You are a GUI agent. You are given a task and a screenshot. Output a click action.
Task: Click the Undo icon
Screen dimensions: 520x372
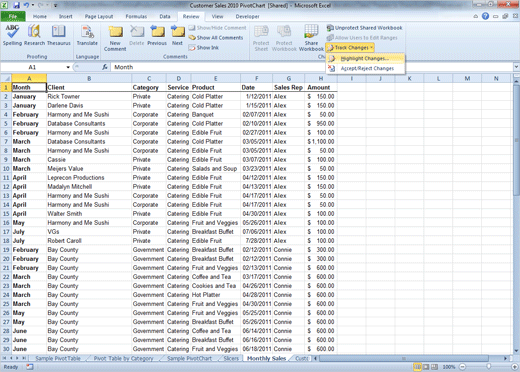26,5
